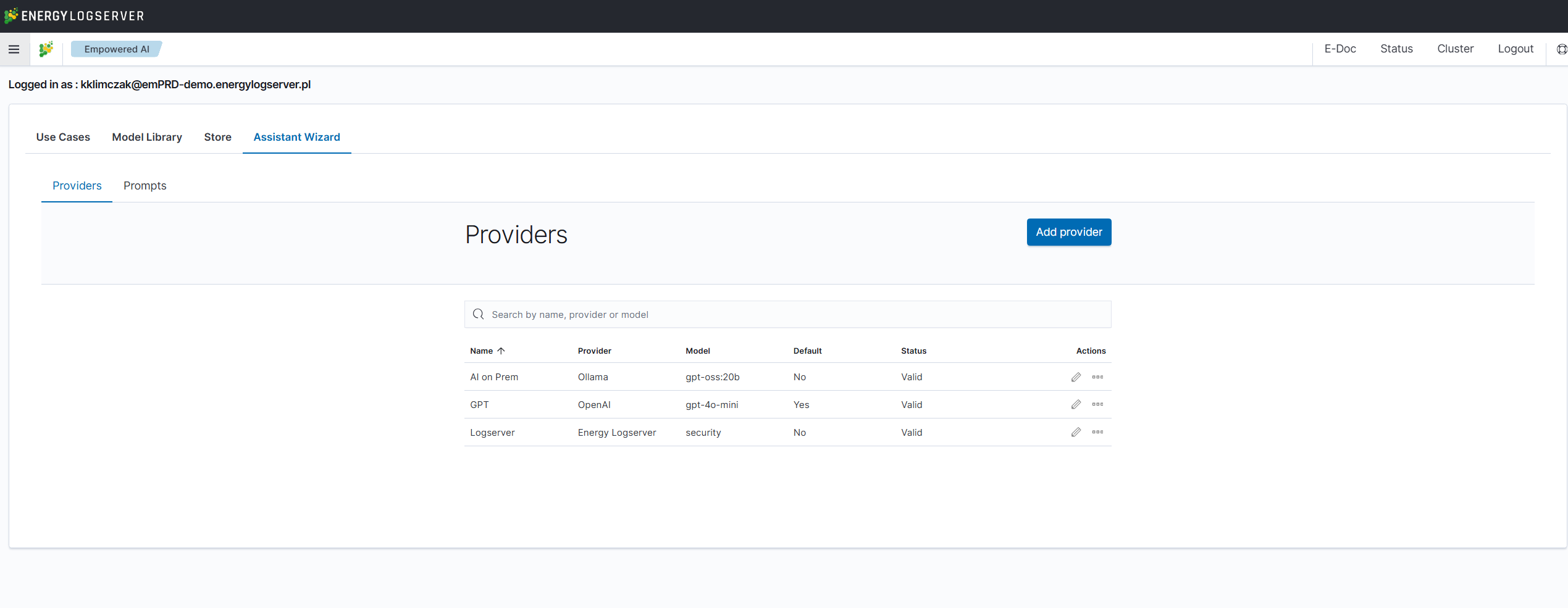Click the Add provider button
1568x608 pixels.
point(1068,232)
